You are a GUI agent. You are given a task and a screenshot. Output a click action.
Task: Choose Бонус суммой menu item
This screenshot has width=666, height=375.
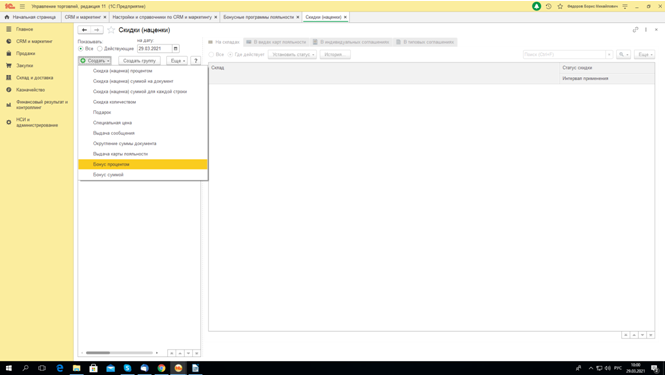(x=143, y=175)
